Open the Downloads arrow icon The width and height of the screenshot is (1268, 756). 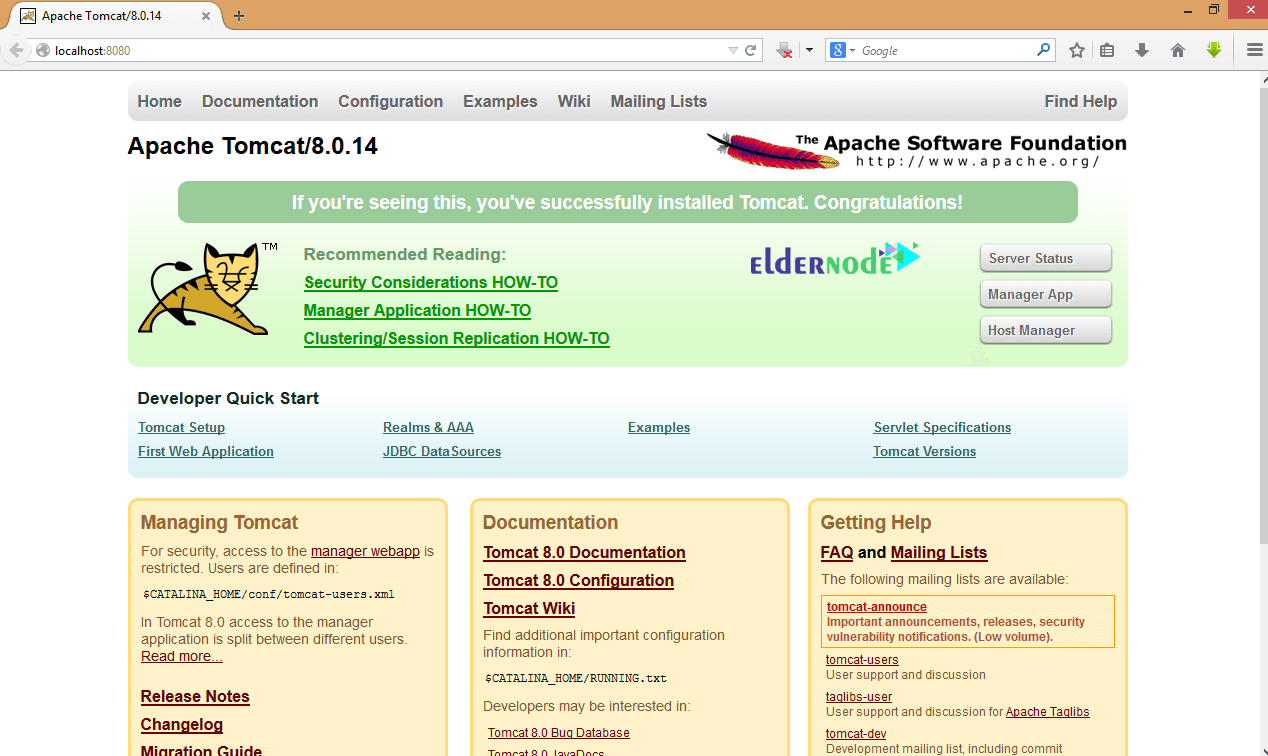1142,50
